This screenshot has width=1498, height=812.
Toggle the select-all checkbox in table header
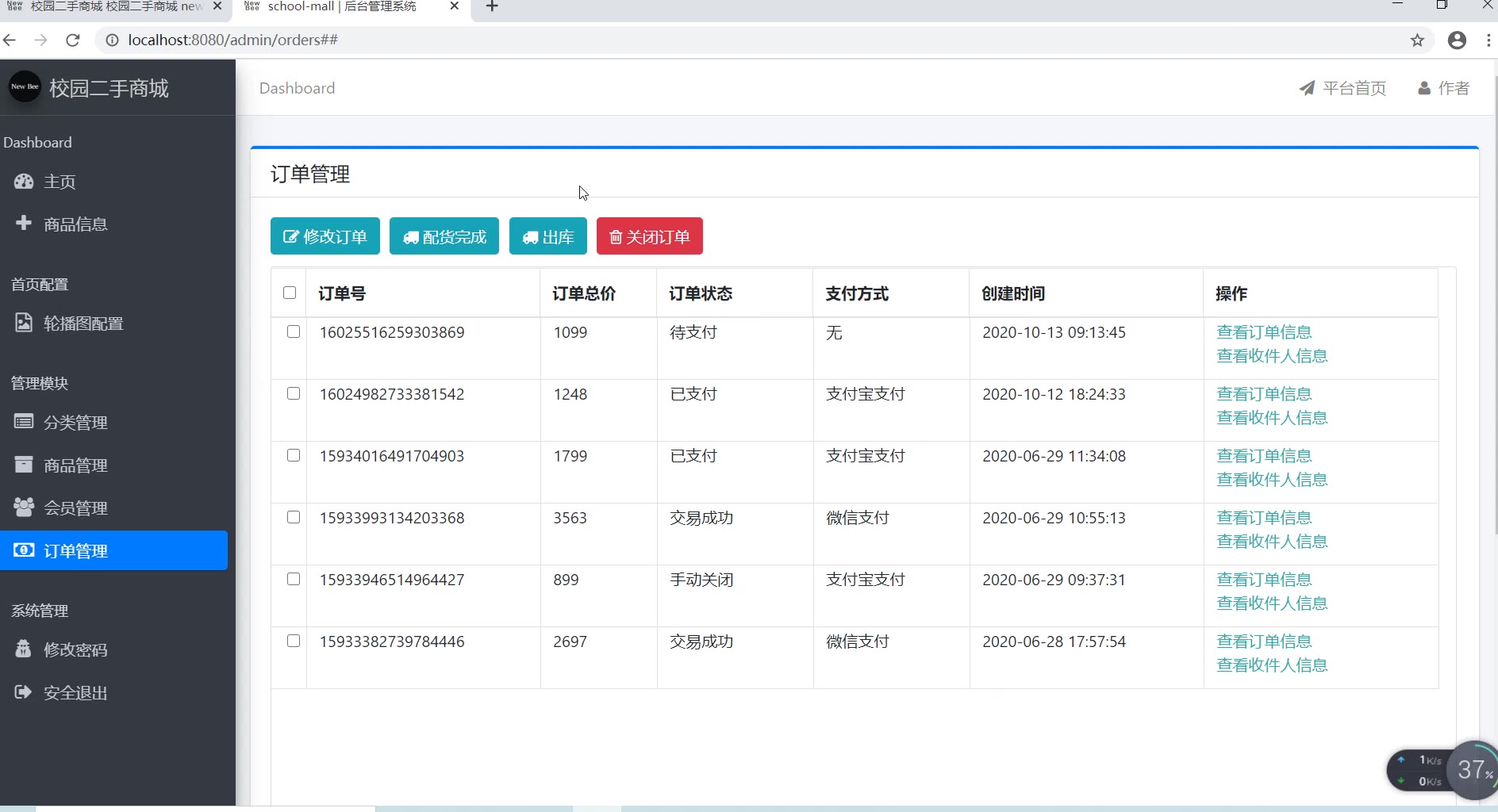point(290,293)
